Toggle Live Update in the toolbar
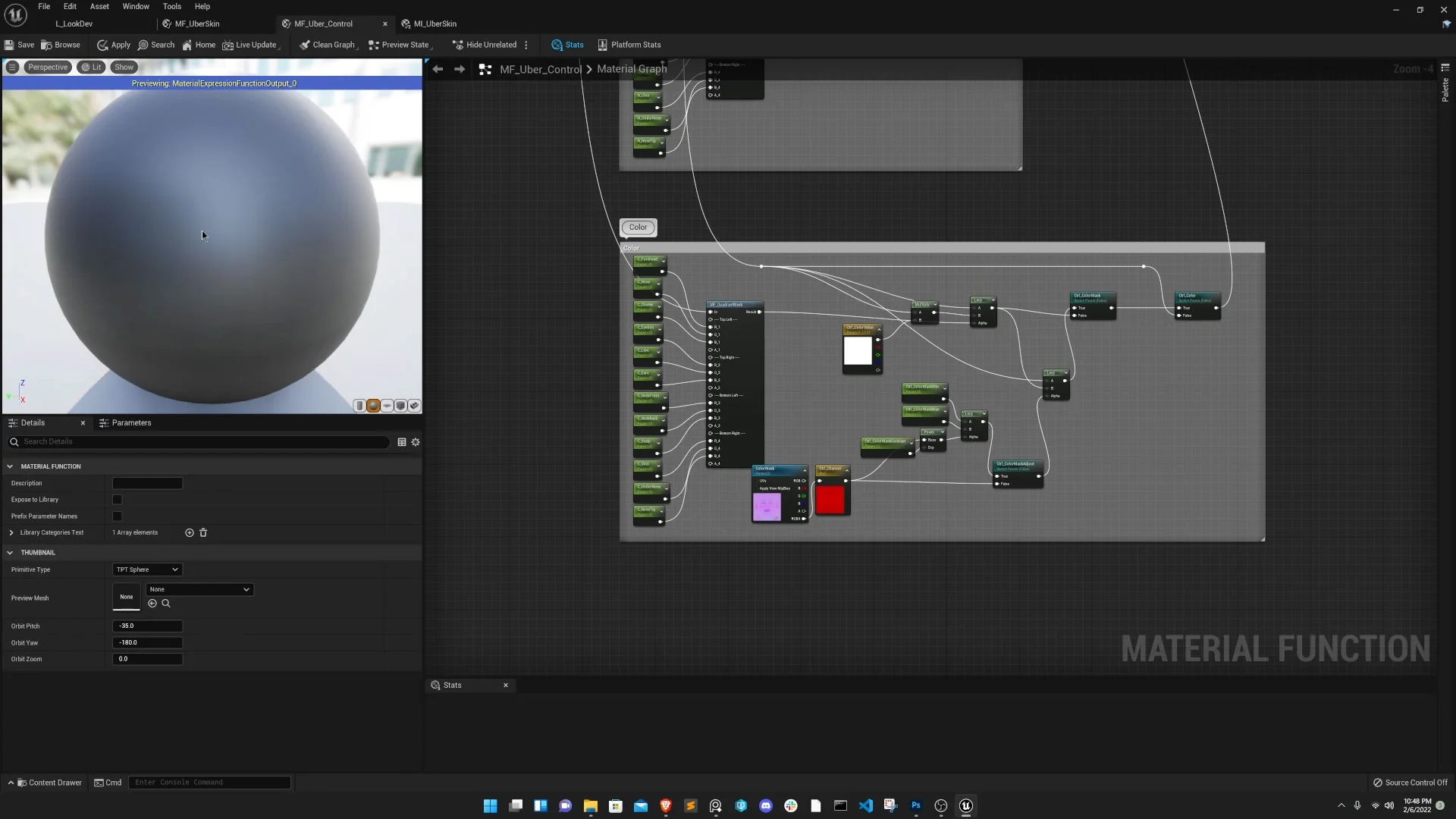The height and width of the screenshot is (819, 1456). (x=249, y=45)
